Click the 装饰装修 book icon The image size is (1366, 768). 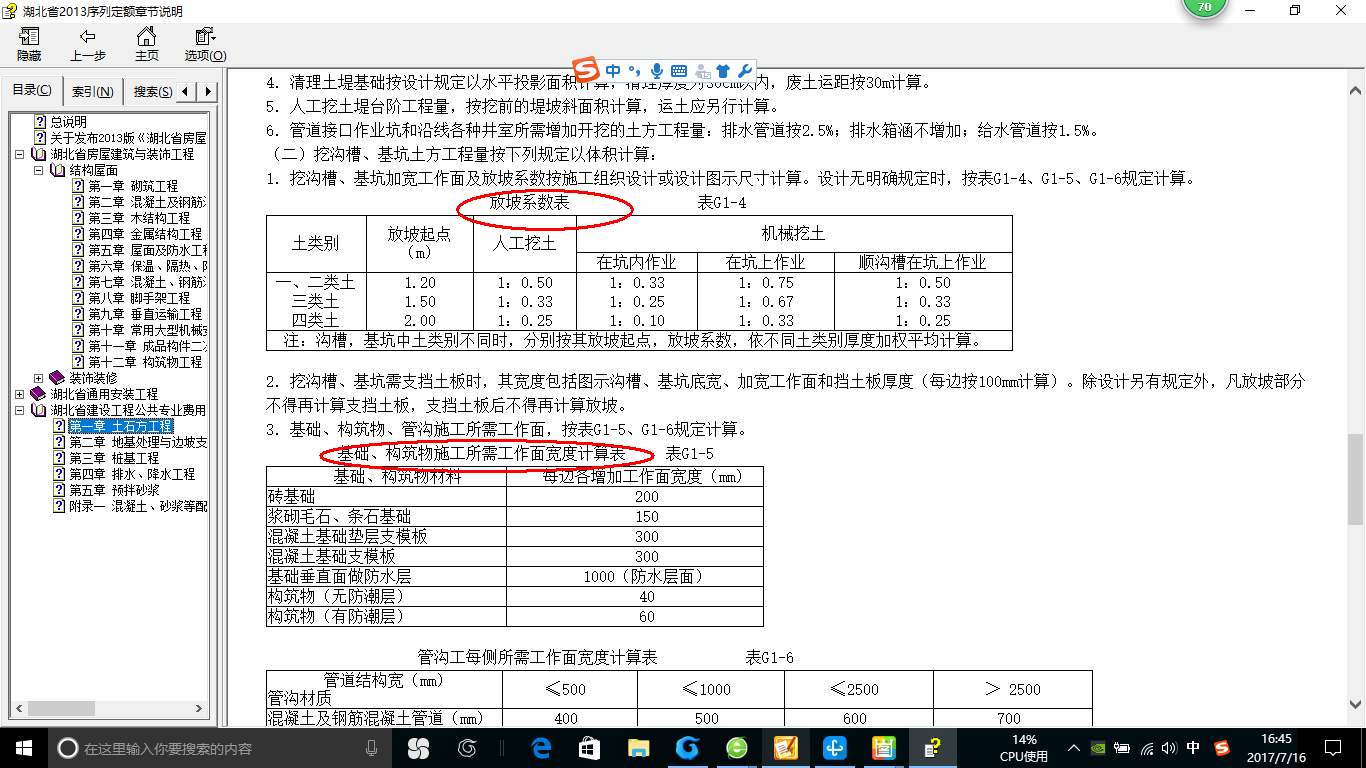tap(56, 378)
